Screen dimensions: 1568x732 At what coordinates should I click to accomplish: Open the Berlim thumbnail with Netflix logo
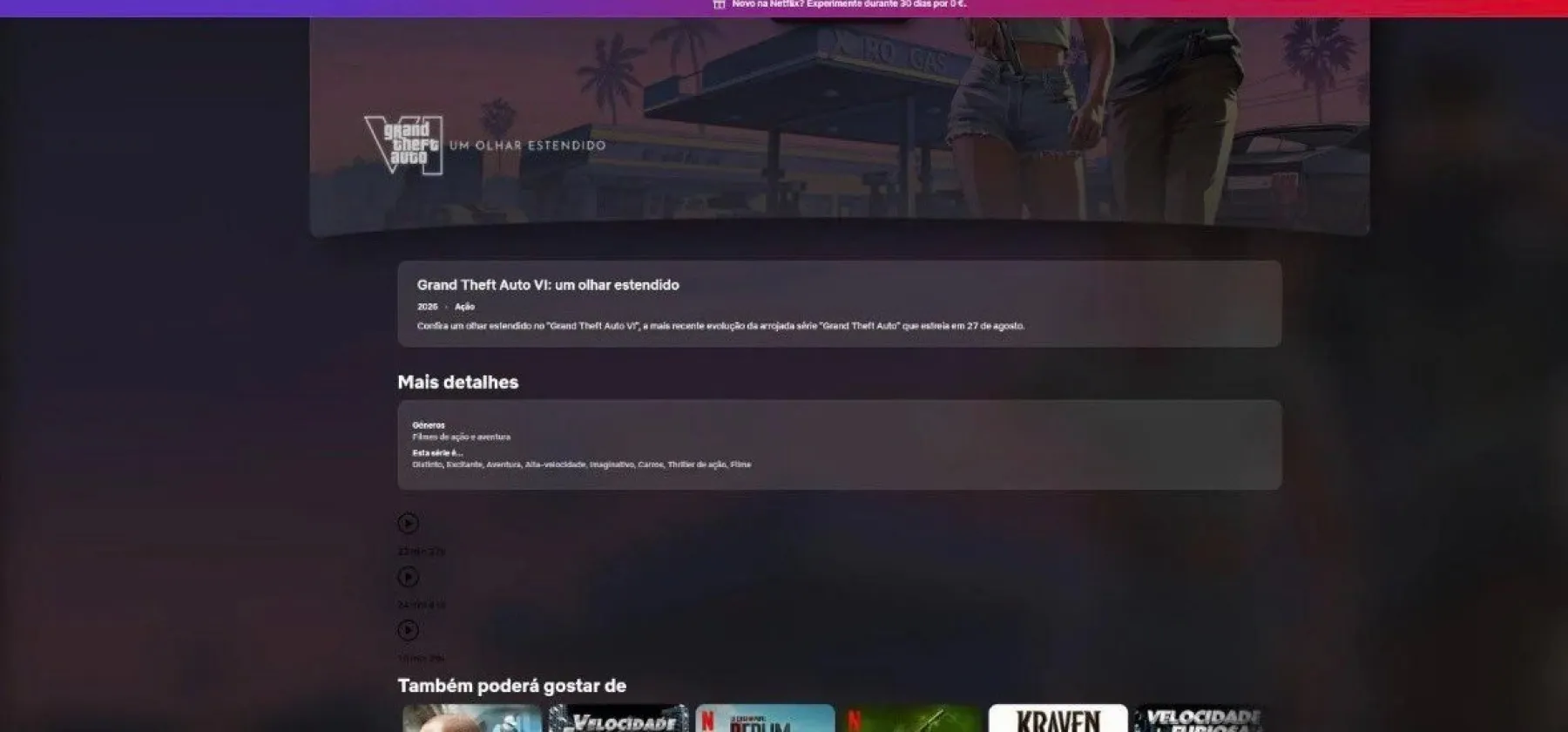coord(765,718)
